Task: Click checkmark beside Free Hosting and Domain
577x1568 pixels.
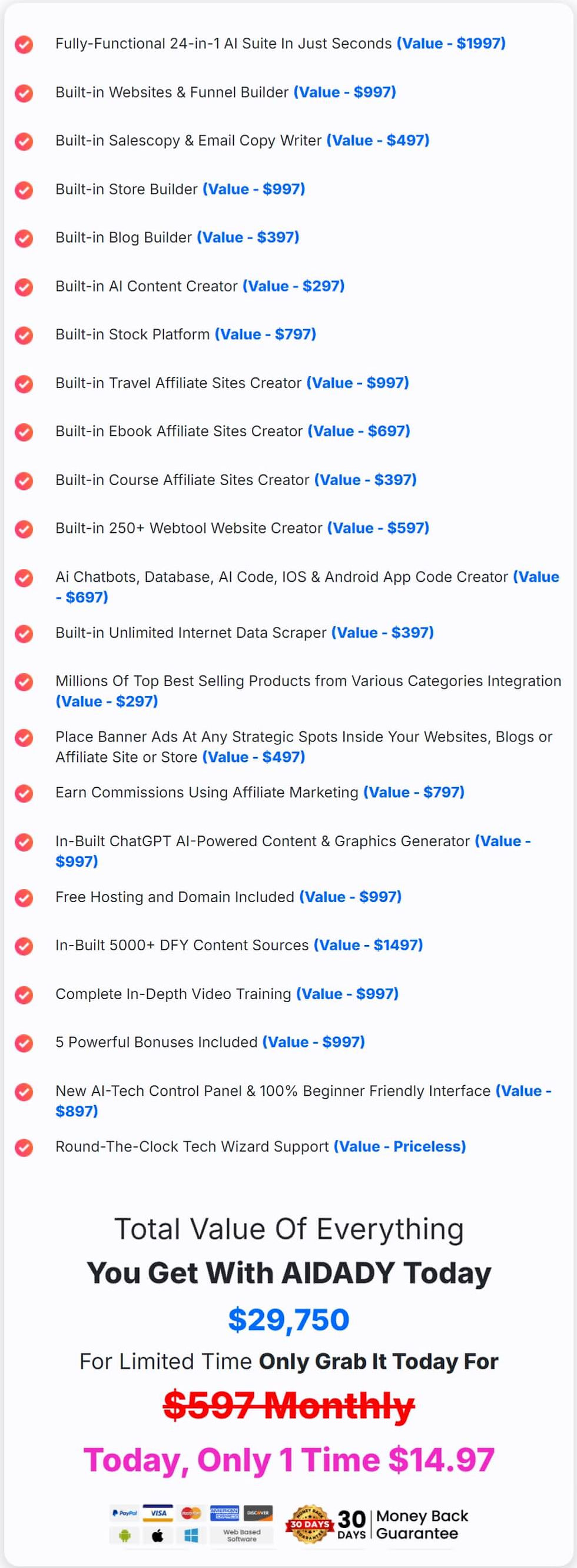Action: 24,898
